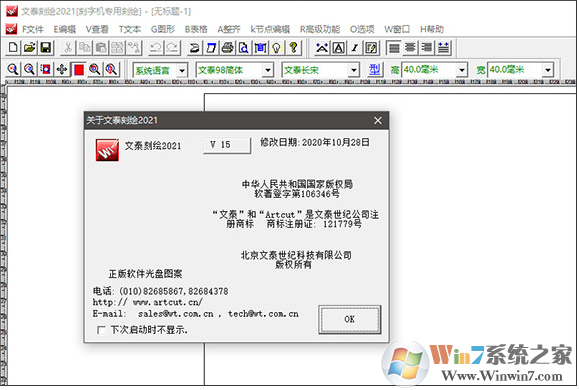Select the node editing curve icon

322,48
